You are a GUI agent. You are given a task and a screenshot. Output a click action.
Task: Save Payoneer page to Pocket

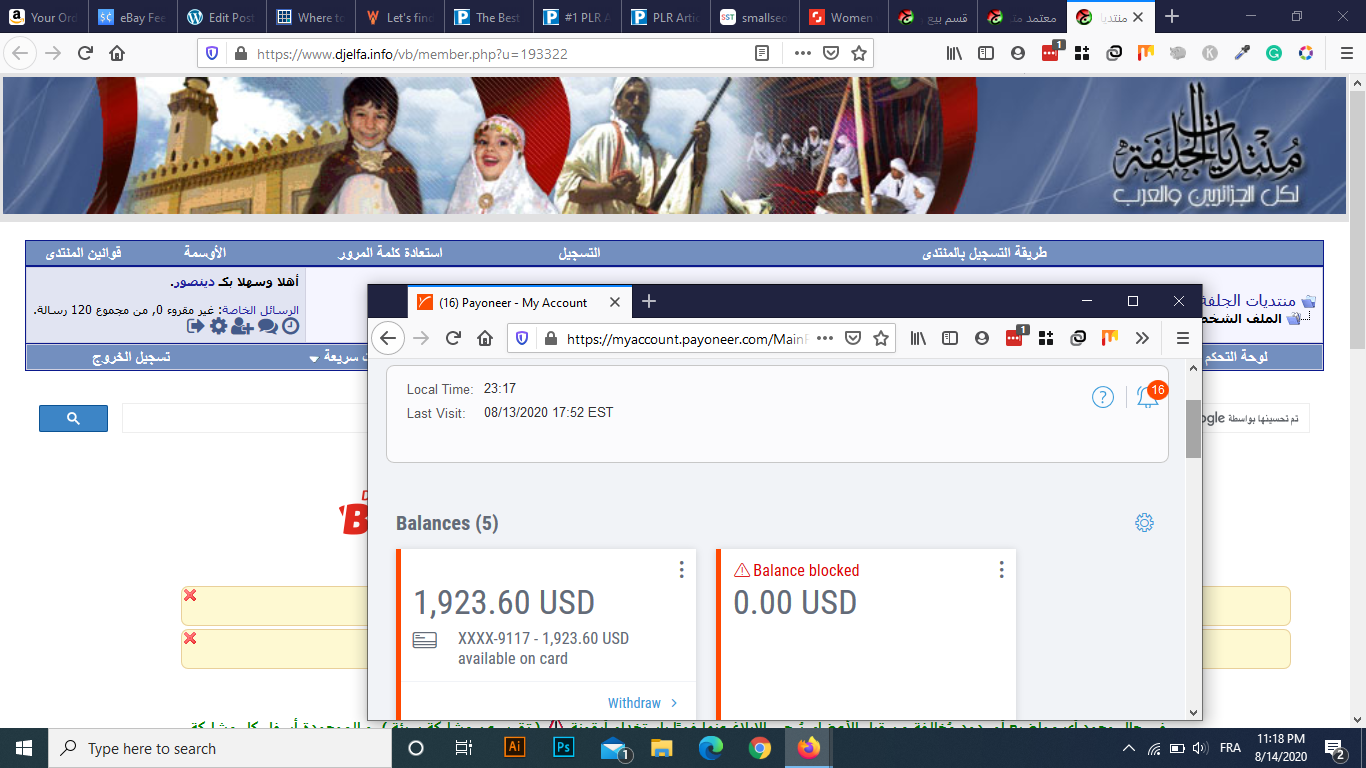coord(853,339)
